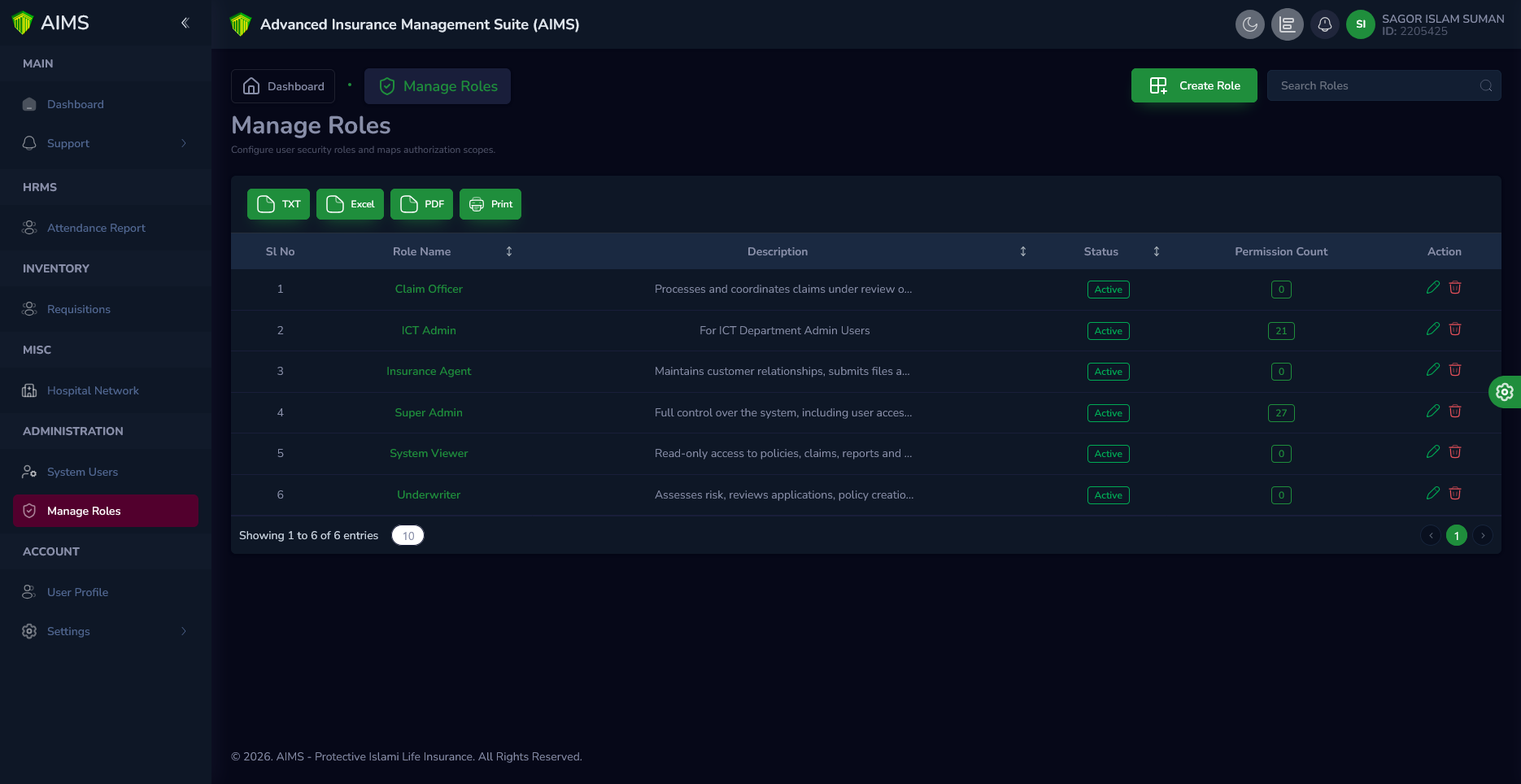Focus the Search Roles input field
This screenshot has height=784, width=1521.
point(1384,85)
